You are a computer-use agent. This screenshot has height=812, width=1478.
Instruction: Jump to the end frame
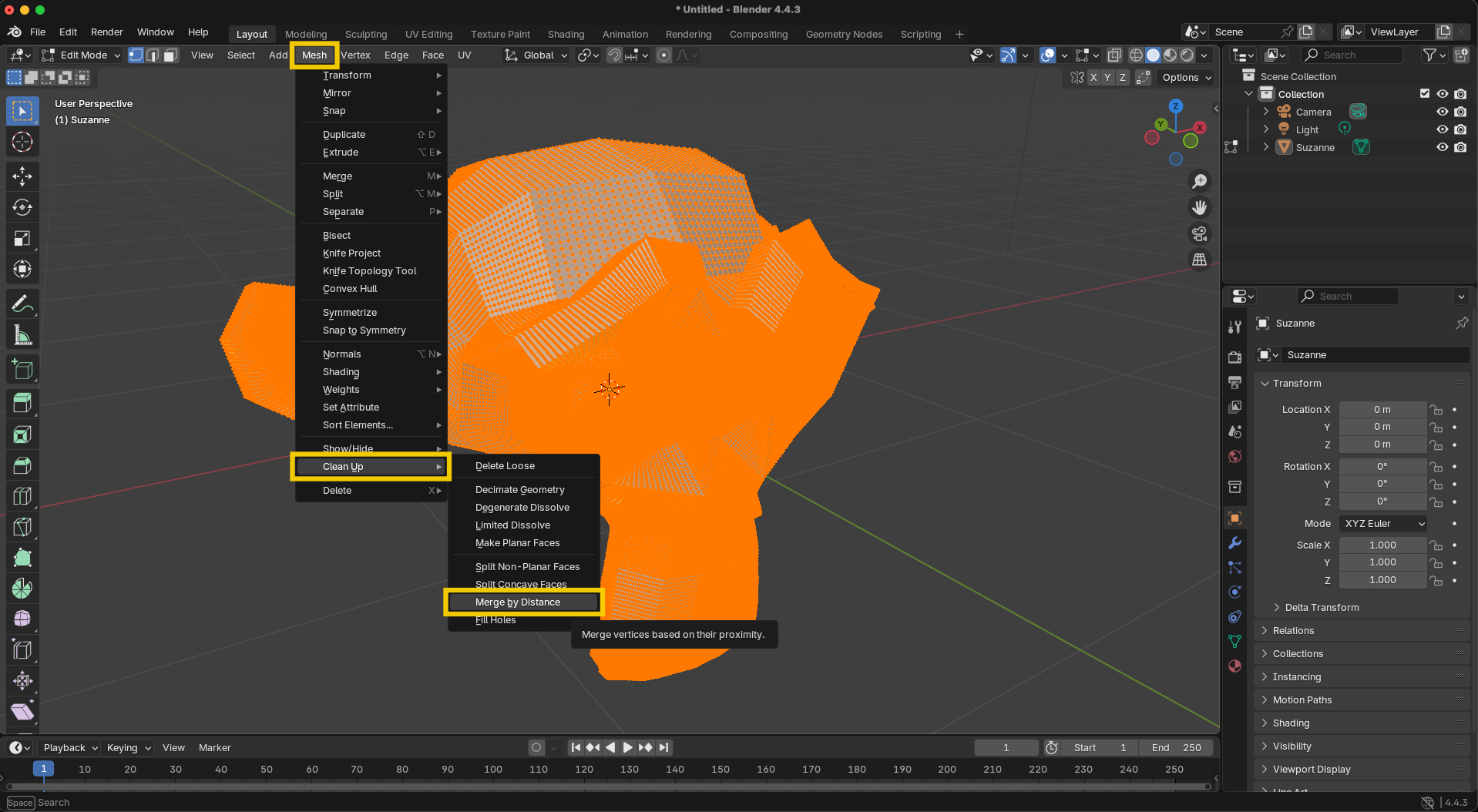[x=664, y=747]
